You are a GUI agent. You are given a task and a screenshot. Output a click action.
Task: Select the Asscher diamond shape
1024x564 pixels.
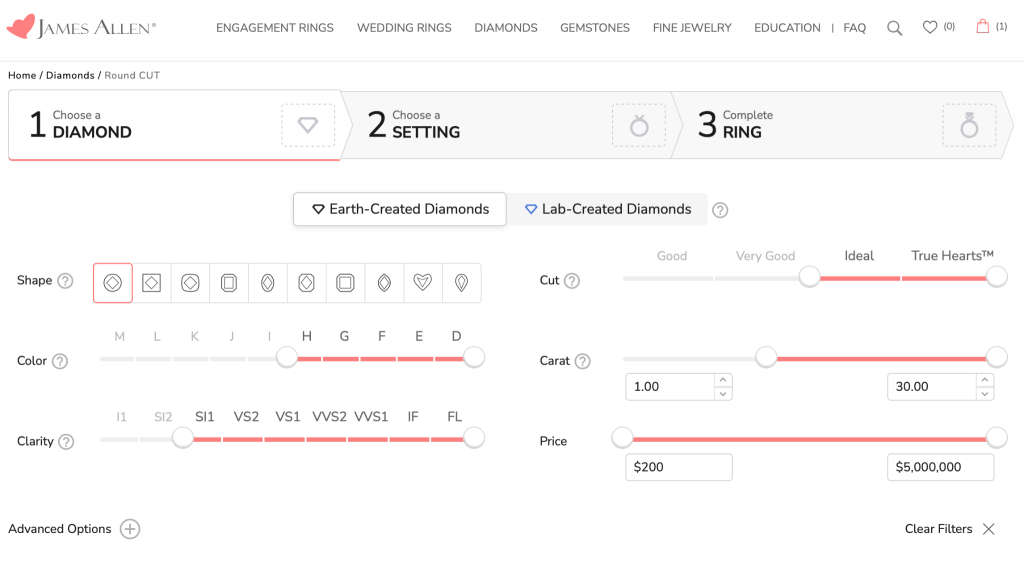tap(345, 283)
